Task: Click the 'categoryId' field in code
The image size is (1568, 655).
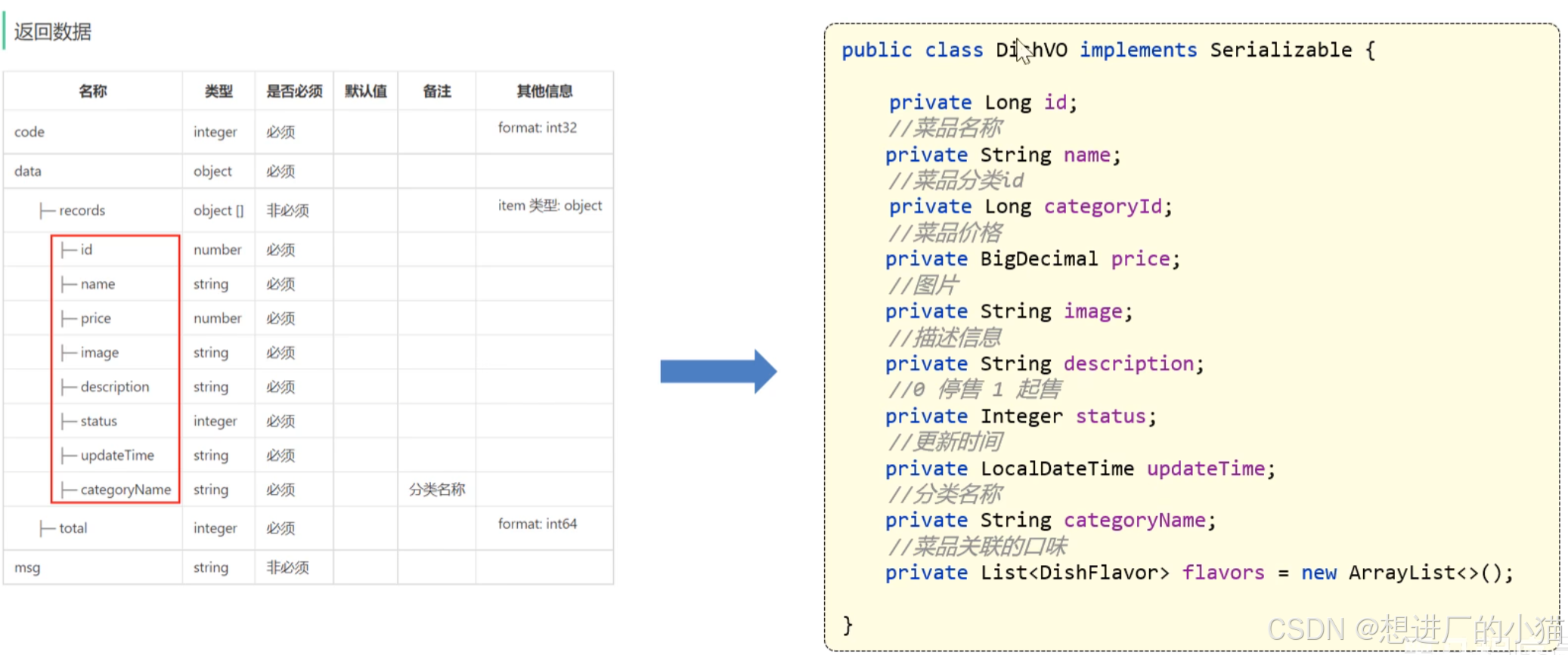Action: tap(1103, 207)
